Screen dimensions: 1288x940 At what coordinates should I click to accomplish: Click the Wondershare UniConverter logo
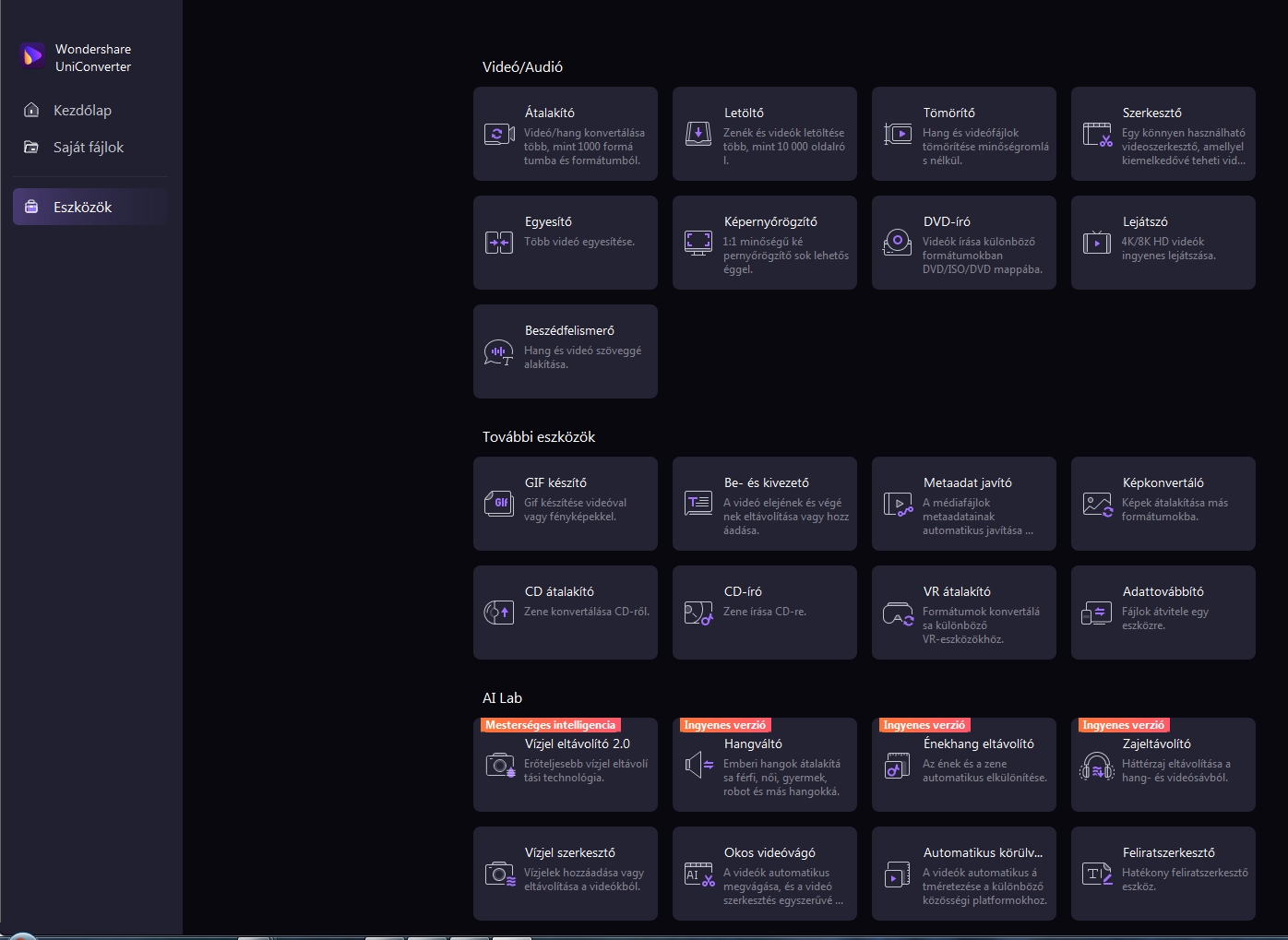point(33,57)
